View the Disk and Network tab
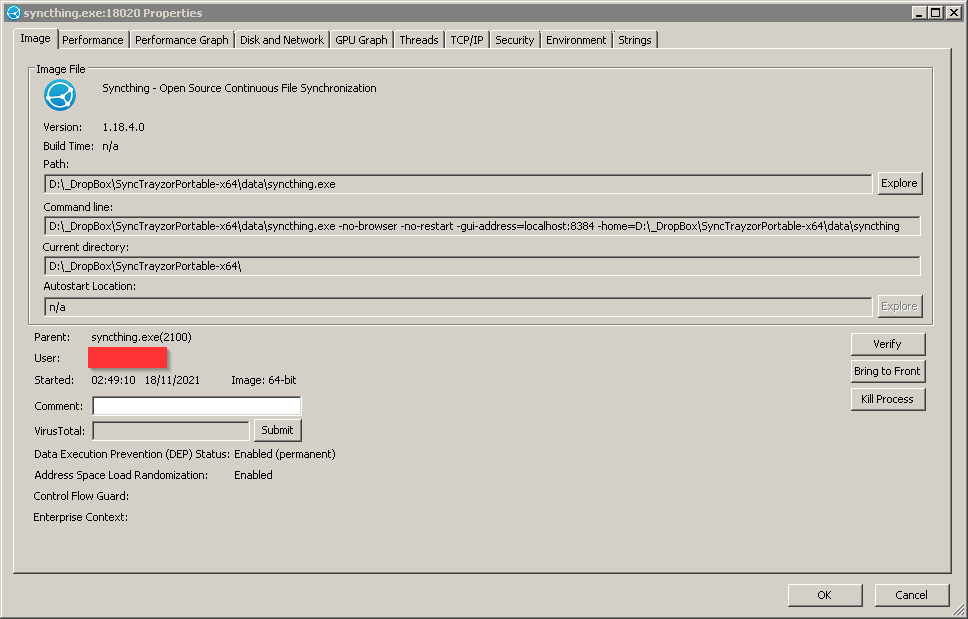 coord(281,39)
